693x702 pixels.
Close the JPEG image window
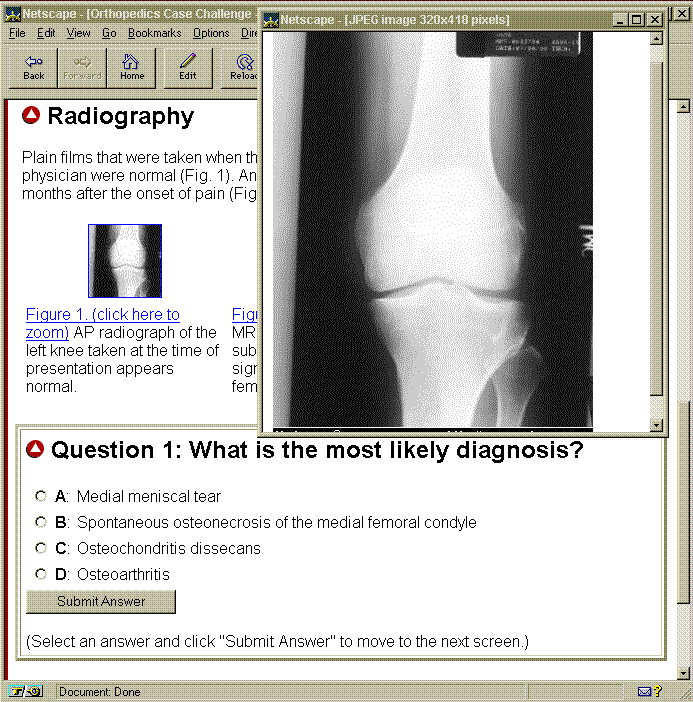(x=654, y=20)
